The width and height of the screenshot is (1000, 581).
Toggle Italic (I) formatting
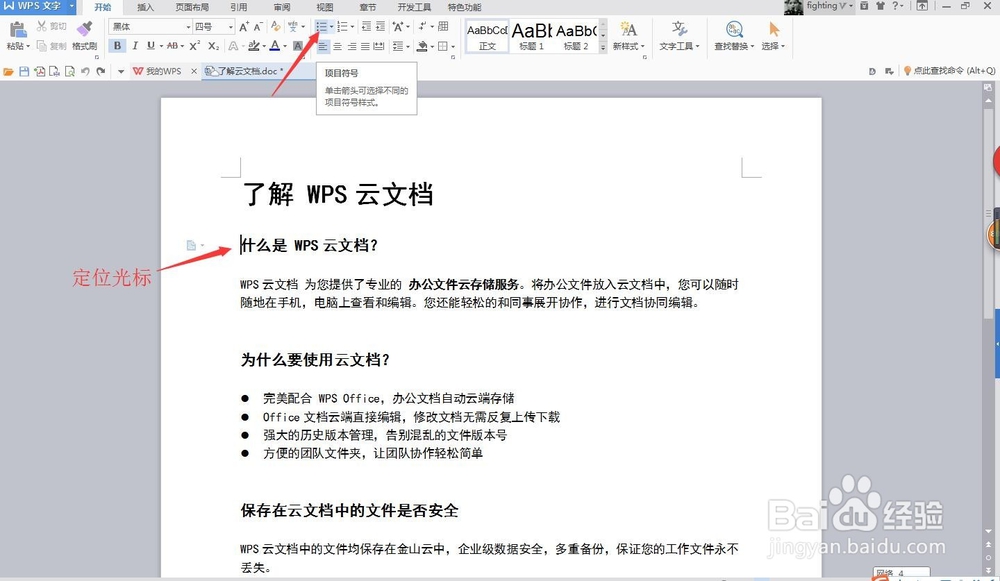point(135,45)
